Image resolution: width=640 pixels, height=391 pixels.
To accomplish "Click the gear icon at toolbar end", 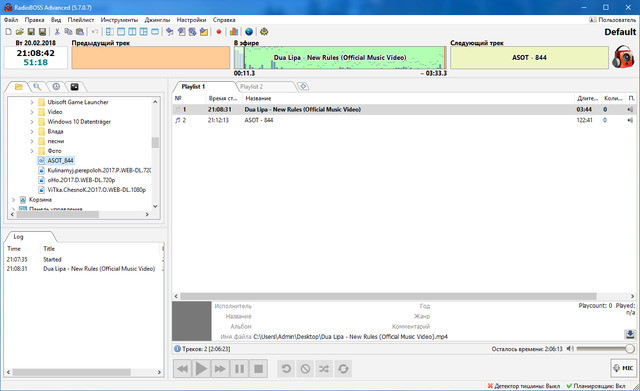I will pyautogui.click(x=264, y=31).
